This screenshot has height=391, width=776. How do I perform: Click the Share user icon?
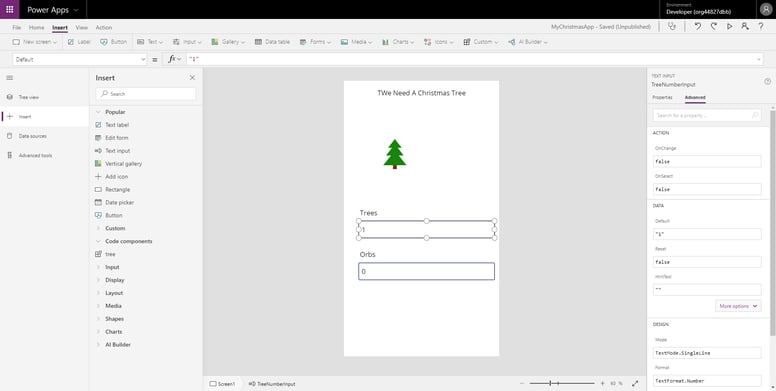pyautogui.click(x=744, y=27)
